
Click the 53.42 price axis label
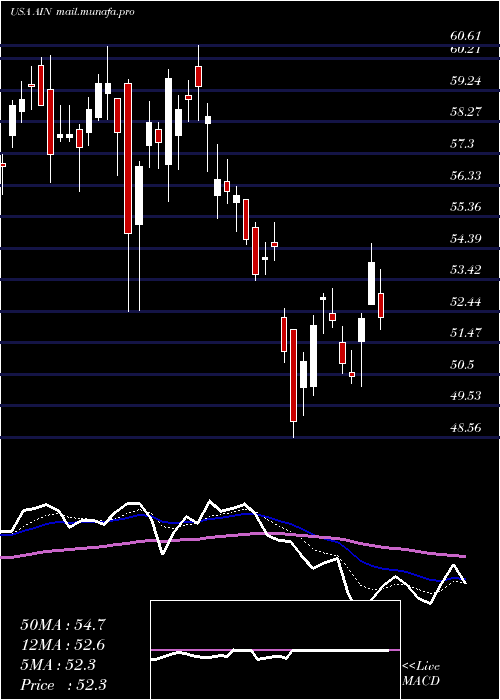click(x=466, y=270)
